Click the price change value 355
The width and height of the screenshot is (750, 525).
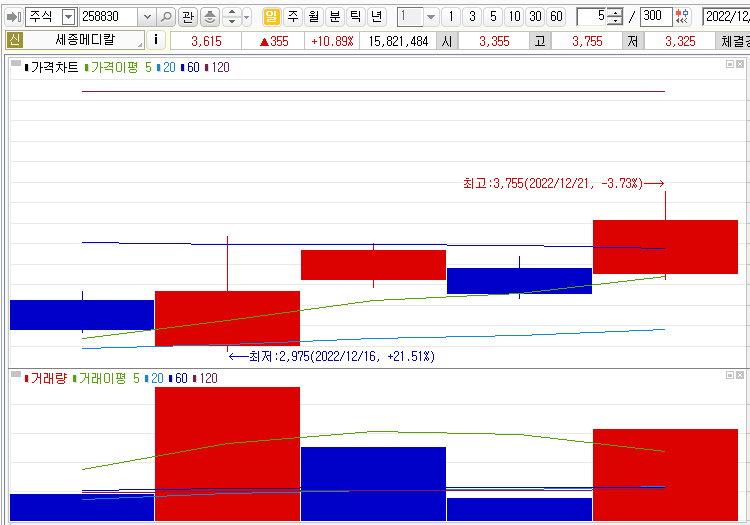tap(274, 42)
